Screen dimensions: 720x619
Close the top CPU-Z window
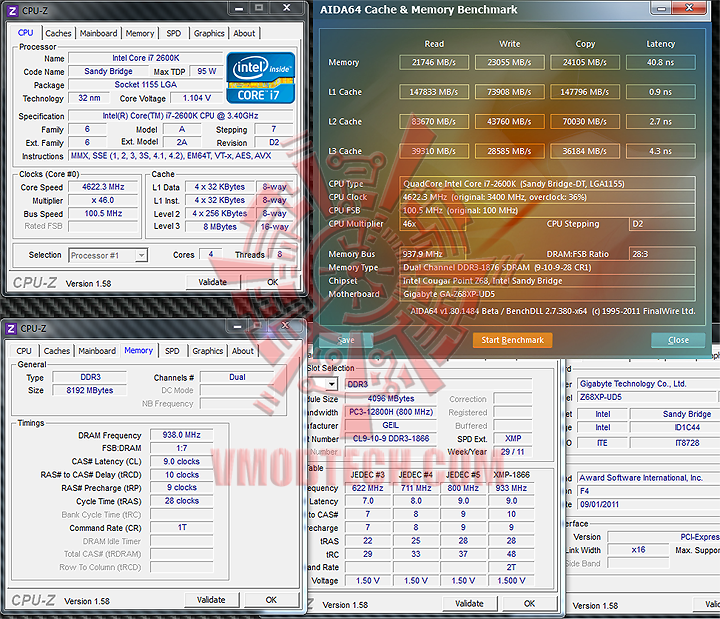(286, 8)
